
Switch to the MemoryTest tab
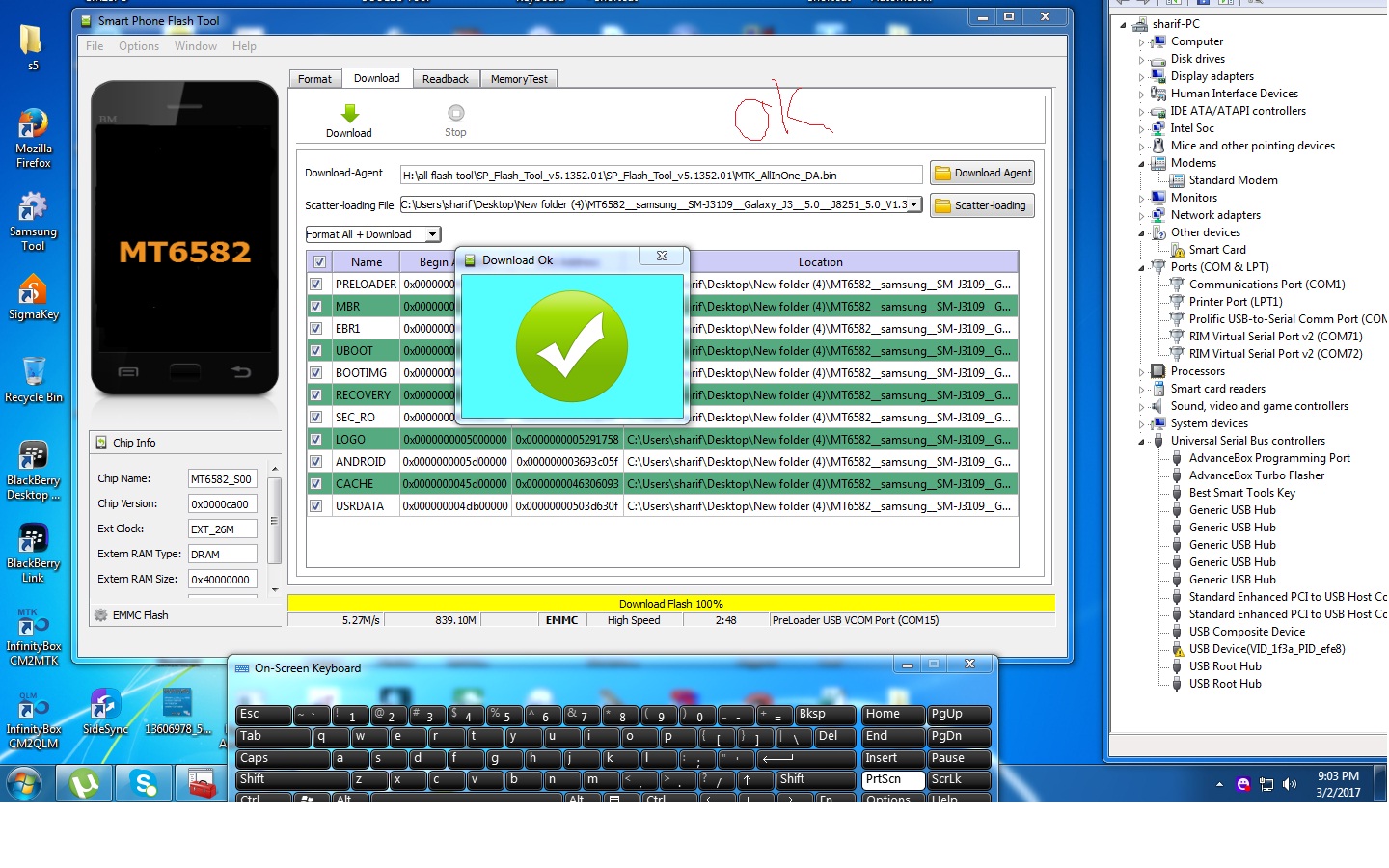pos(519,79)
